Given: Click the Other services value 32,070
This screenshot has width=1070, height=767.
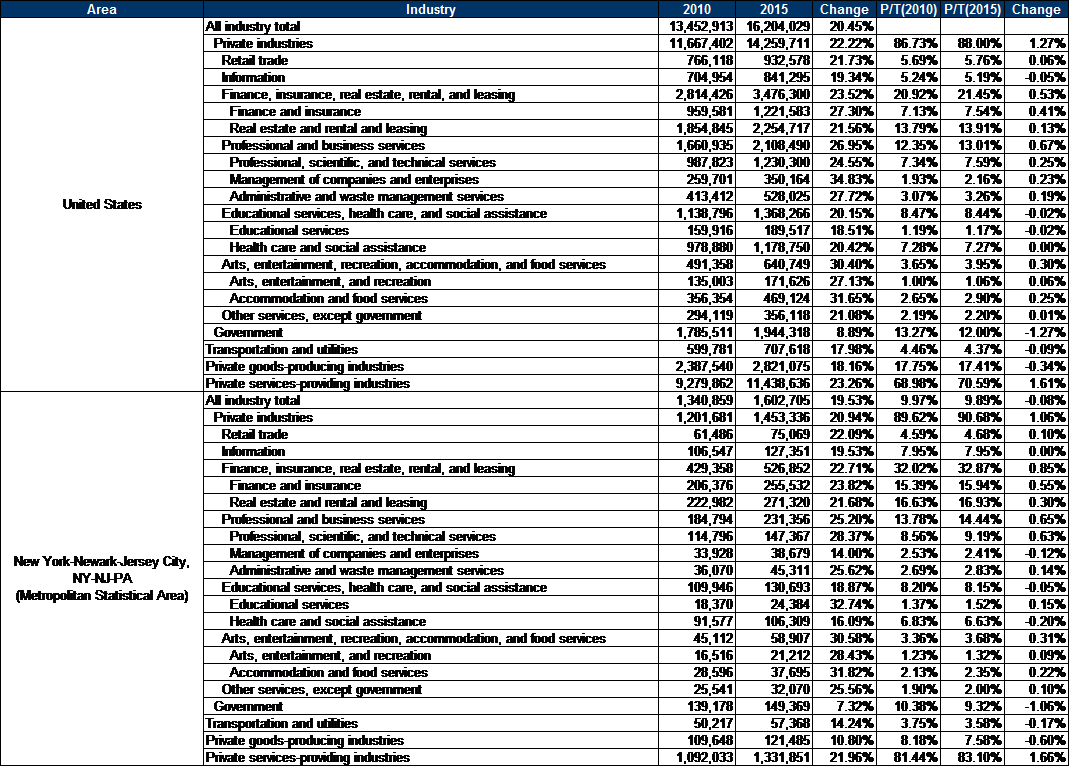Looking at the screenshot, I should [774, 690].
